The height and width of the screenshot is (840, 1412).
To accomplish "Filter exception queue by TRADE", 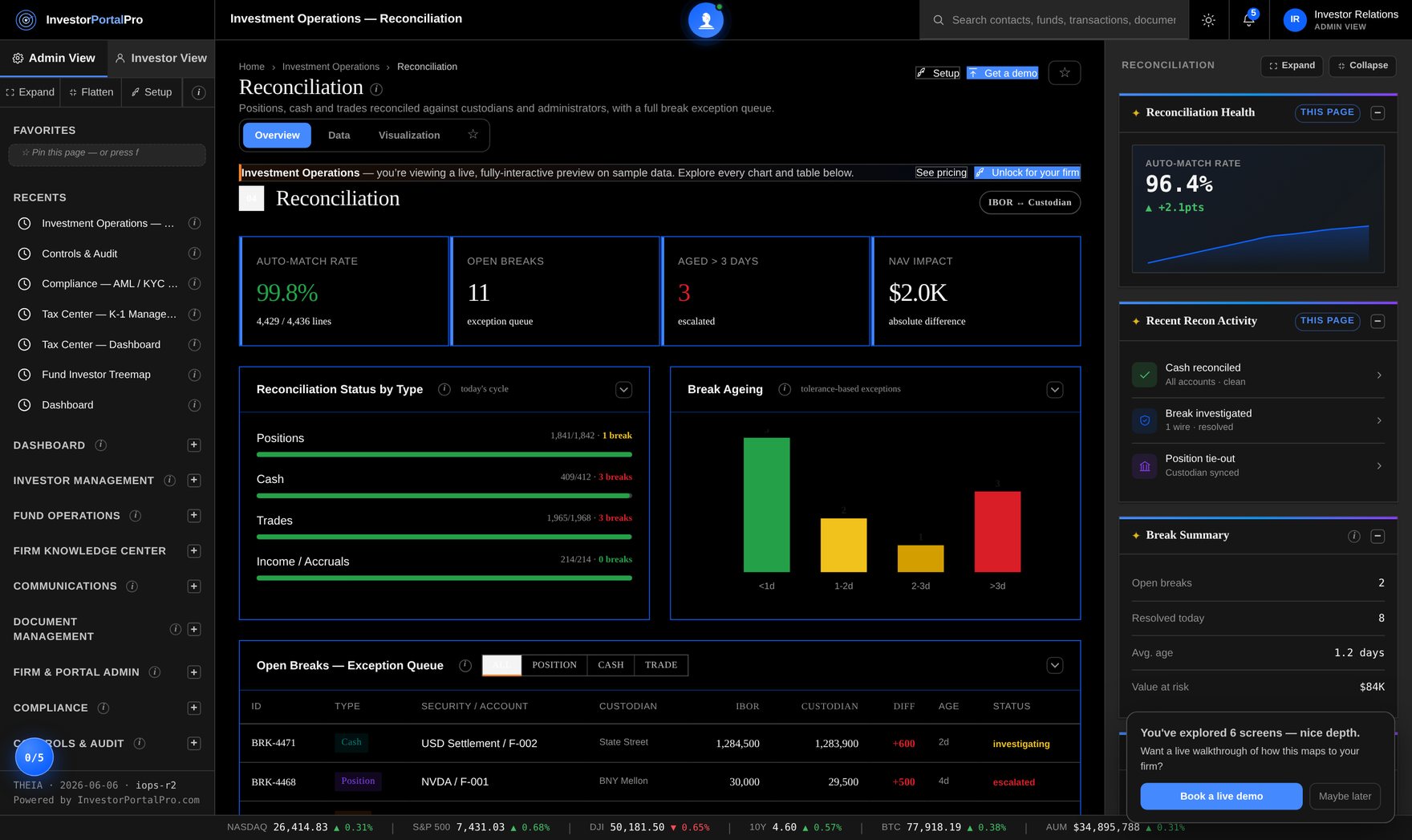I will (661, 665).
